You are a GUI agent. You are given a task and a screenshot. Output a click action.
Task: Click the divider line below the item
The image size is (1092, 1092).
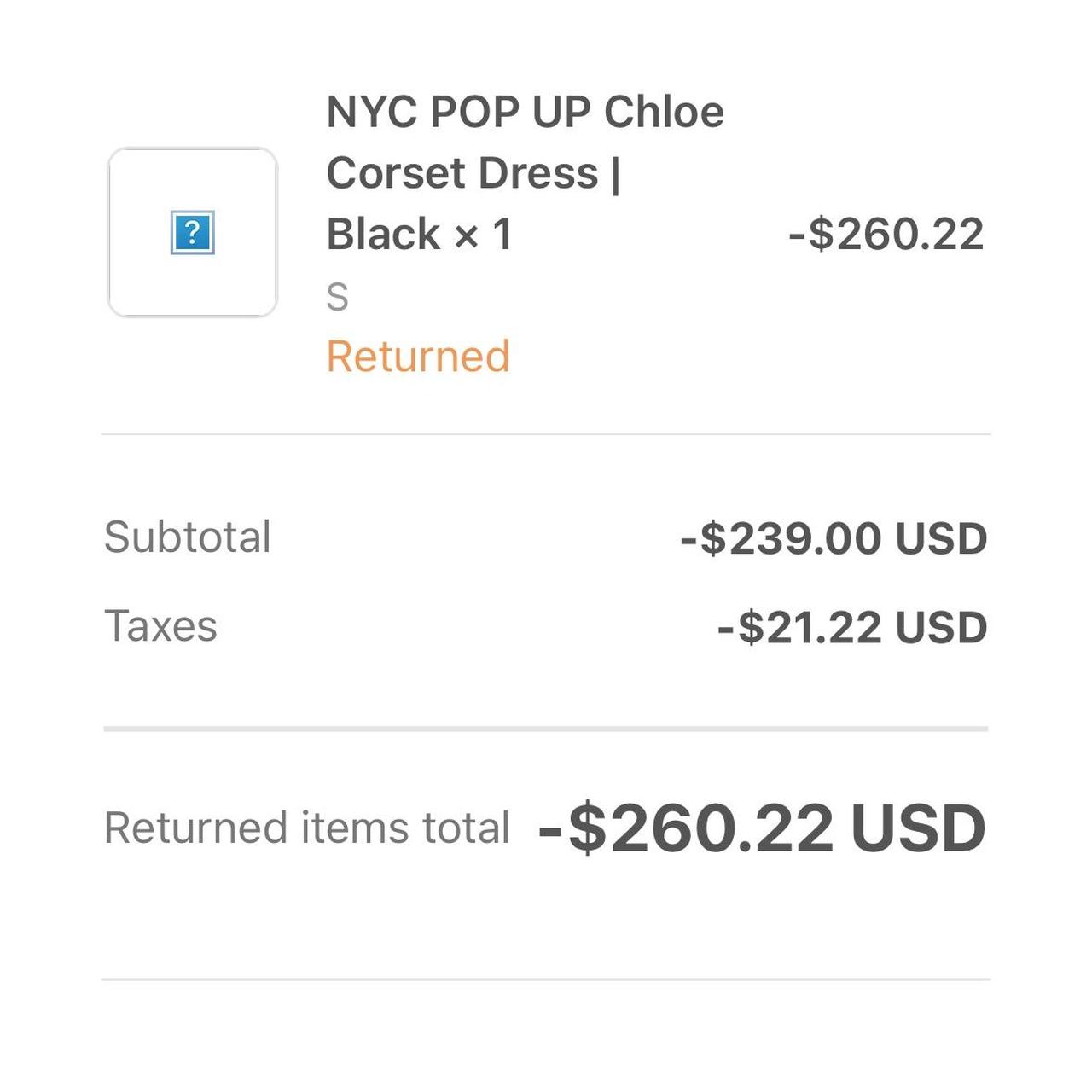pos(546,433)
